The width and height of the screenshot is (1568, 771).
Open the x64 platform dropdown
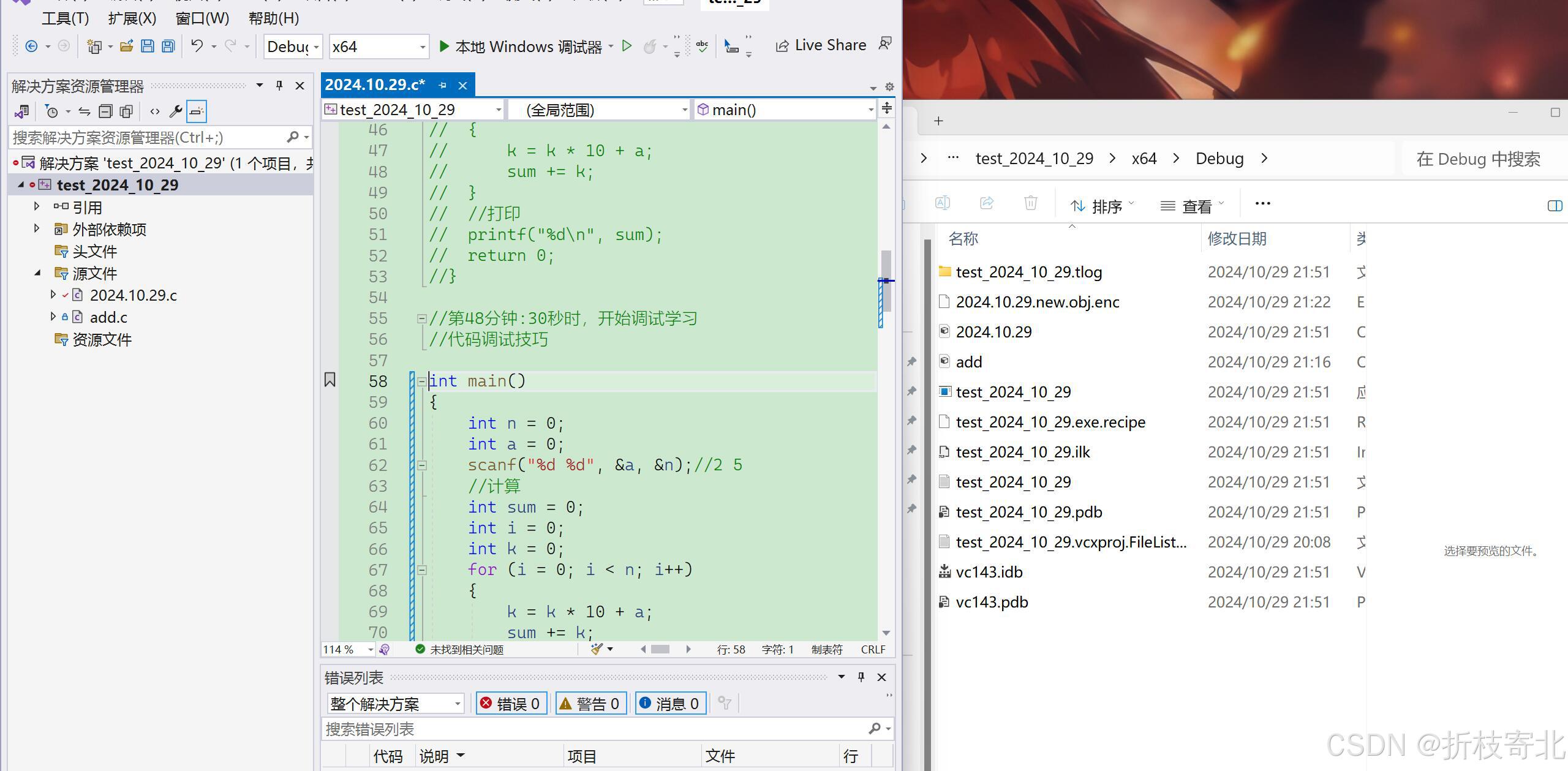pos(379,47)
